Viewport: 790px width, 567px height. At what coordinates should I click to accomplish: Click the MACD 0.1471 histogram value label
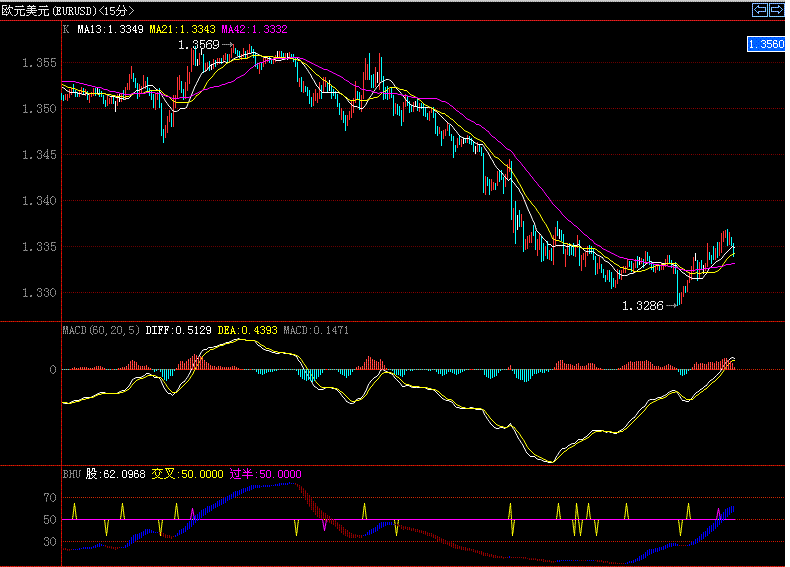click(x=309, y=329)
